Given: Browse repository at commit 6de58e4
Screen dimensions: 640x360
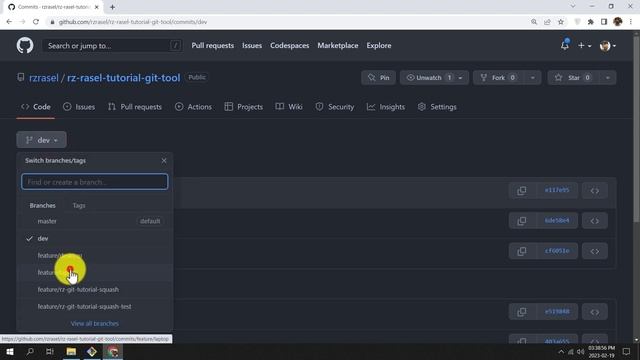Looking at the screenshot, I should [595, 221].
